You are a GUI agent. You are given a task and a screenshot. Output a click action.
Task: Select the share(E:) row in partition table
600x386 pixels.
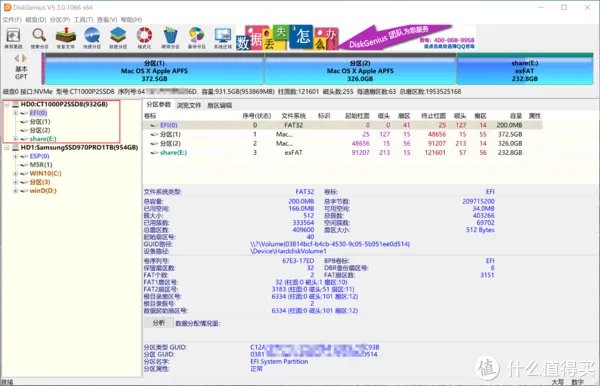coord(342,153)
